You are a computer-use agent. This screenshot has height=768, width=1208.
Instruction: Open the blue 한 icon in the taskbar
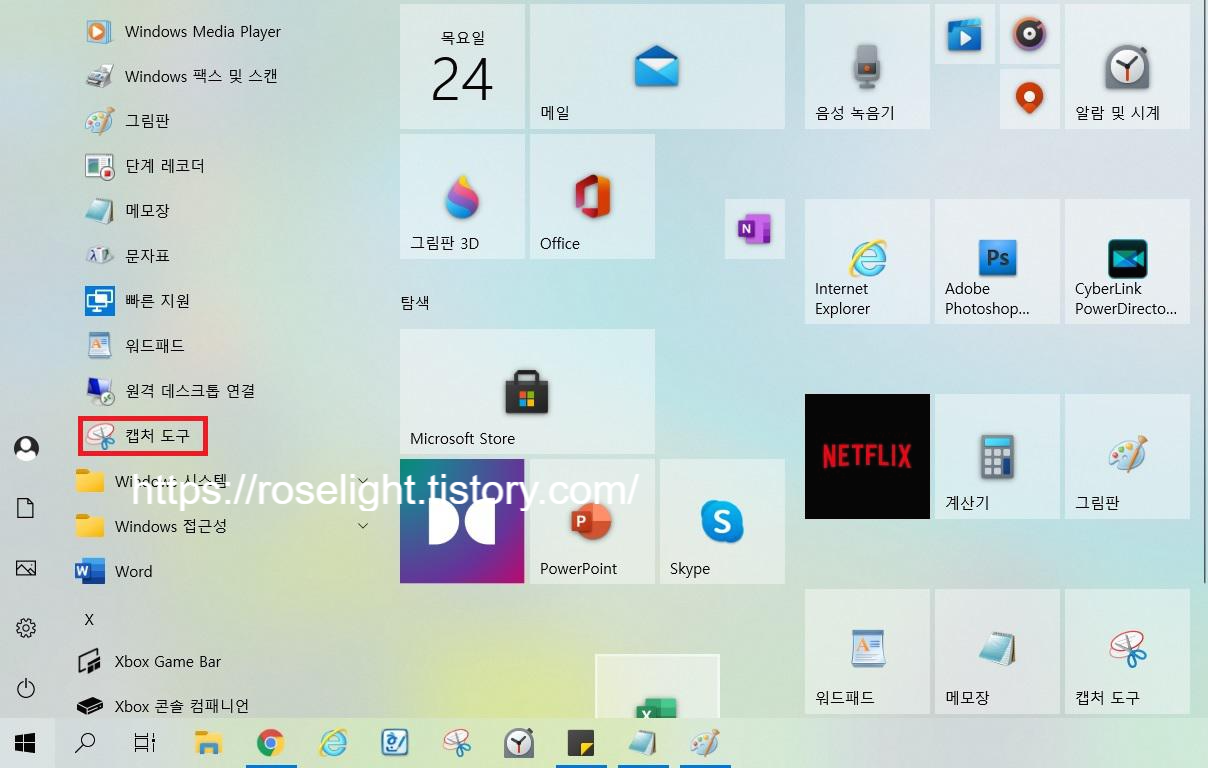[x=395, y=743]
